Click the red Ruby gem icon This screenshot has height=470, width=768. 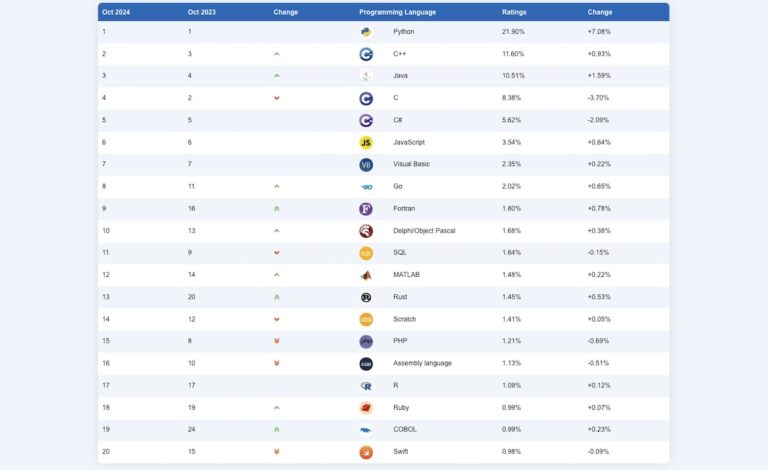click(x=366, y=408)
